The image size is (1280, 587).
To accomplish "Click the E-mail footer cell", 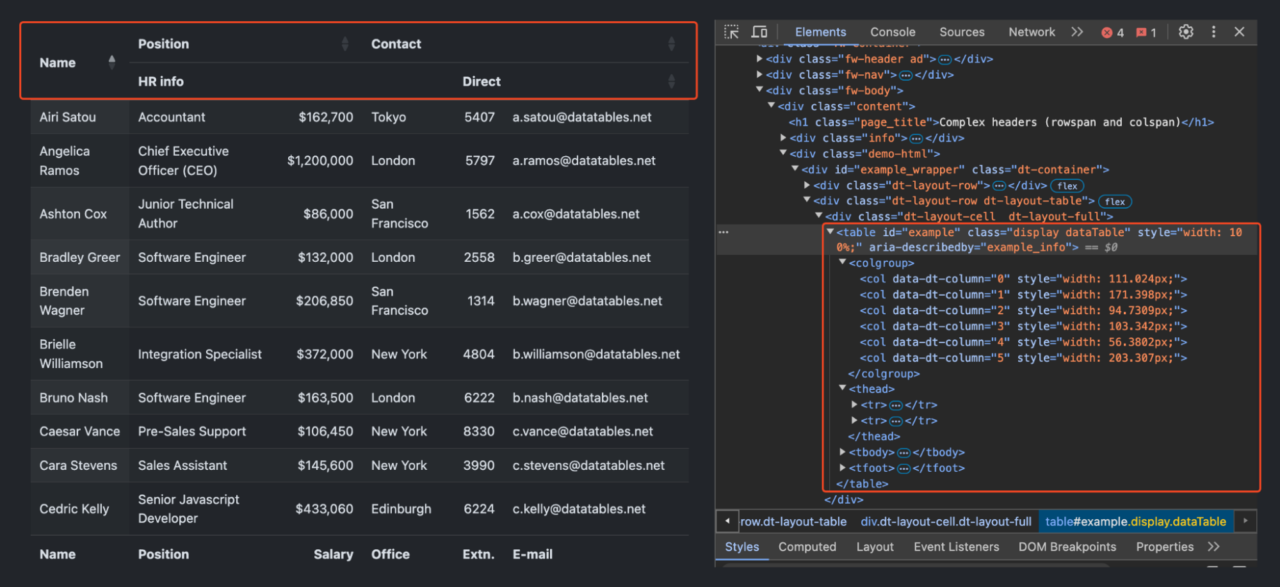I will [533, 554].
